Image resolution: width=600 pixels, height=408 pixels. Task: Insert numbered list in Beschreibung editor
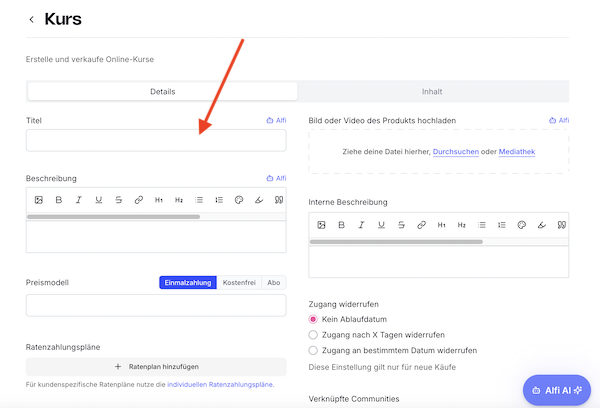point(219,200)
